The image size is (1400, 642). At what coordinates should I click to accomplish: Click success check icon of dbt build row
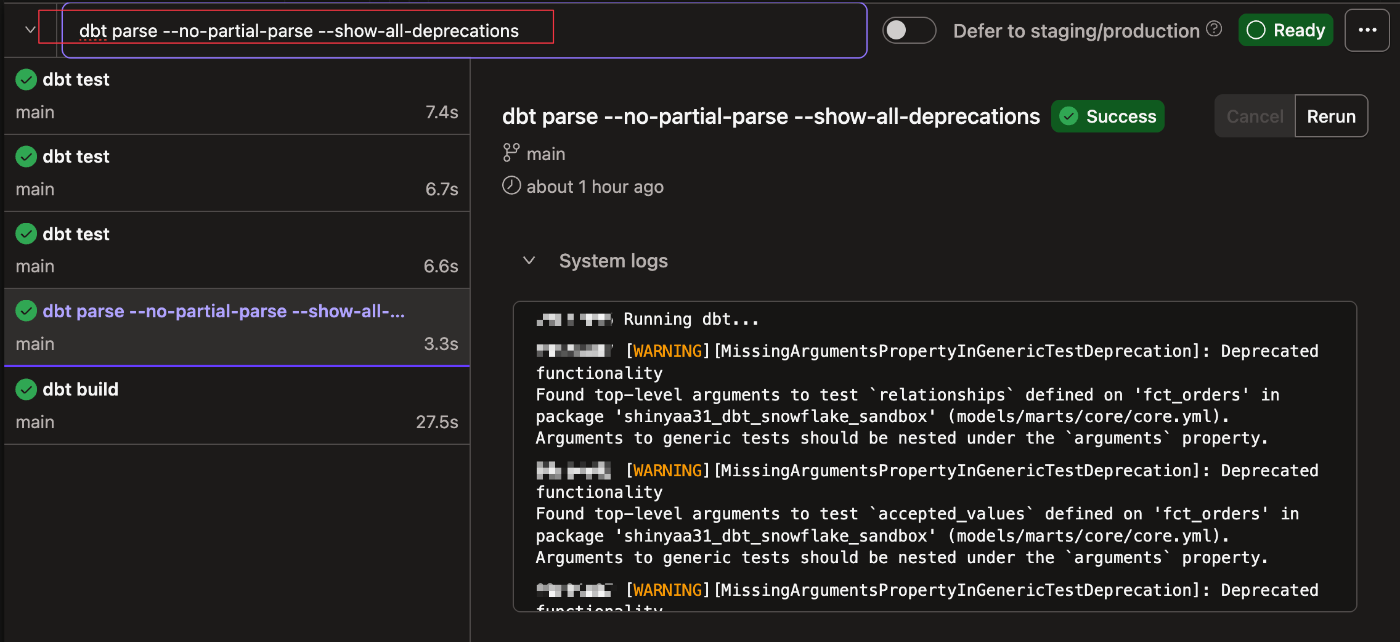tap(26, 389)
